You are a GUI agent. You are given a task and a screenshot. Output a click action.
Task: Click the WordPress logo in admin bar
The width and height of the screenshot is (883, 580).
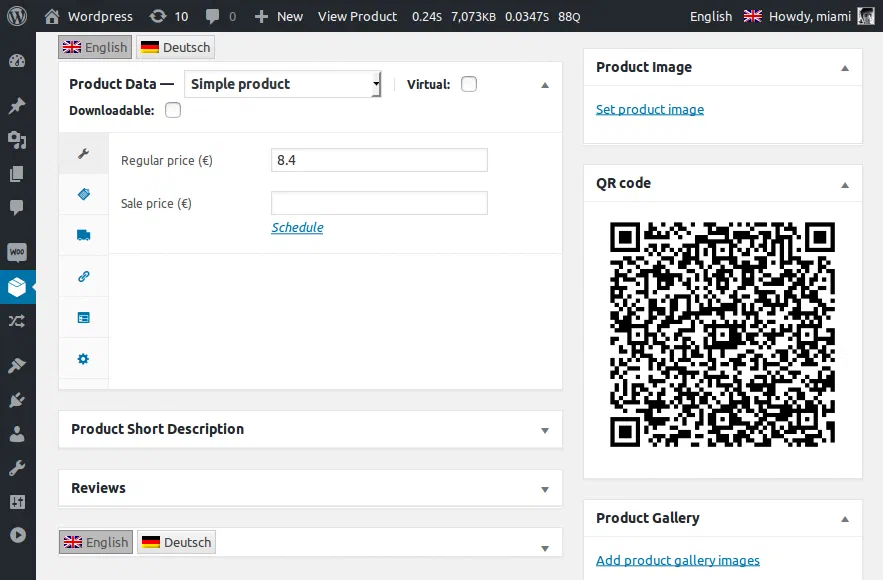[x=17, y=16]
